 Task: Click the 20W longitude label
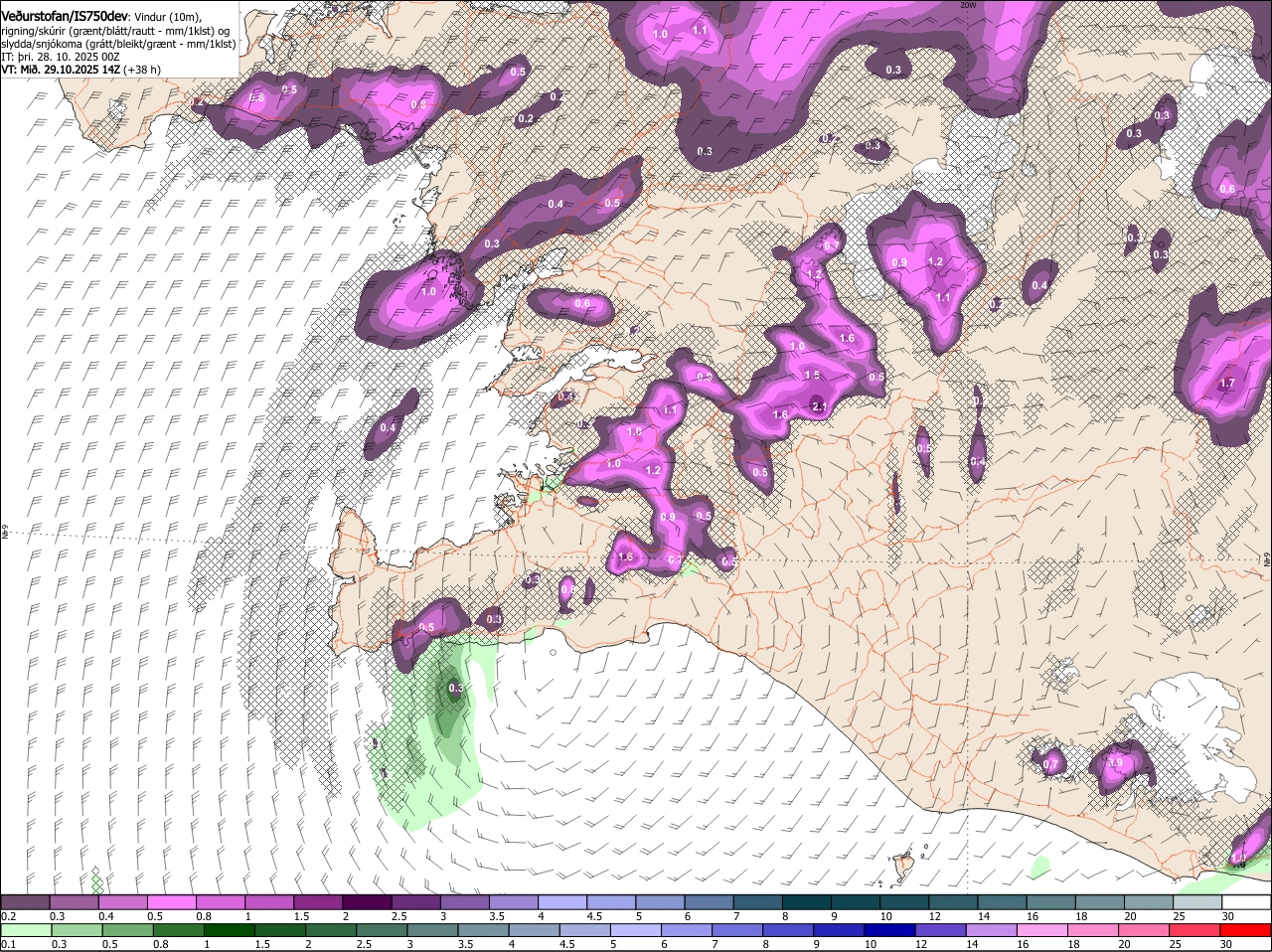pyautogui.click(x=968, y=5)
